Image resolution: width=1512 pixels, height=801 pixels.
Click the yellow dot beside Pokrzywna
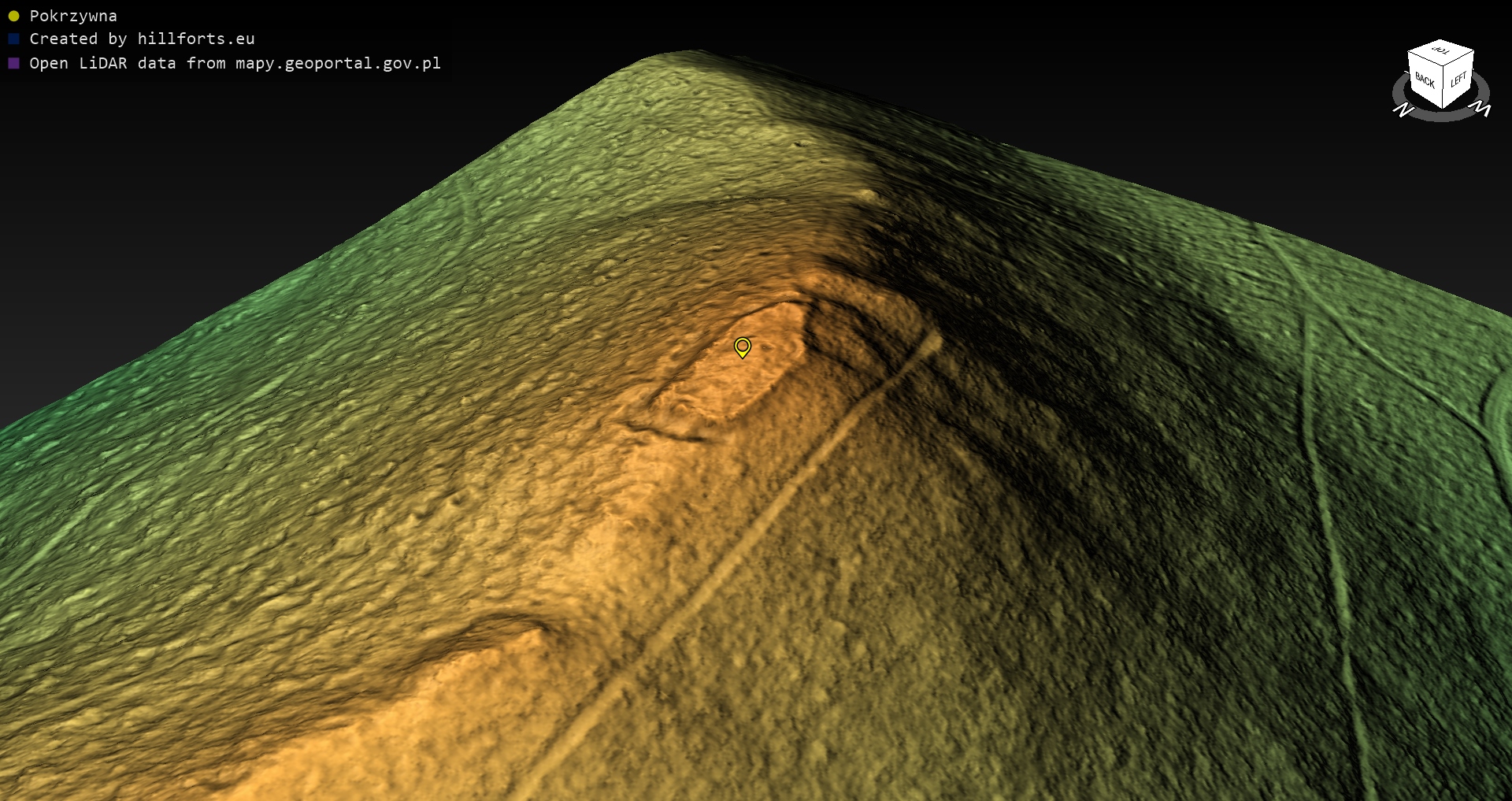tap(13, 16)
